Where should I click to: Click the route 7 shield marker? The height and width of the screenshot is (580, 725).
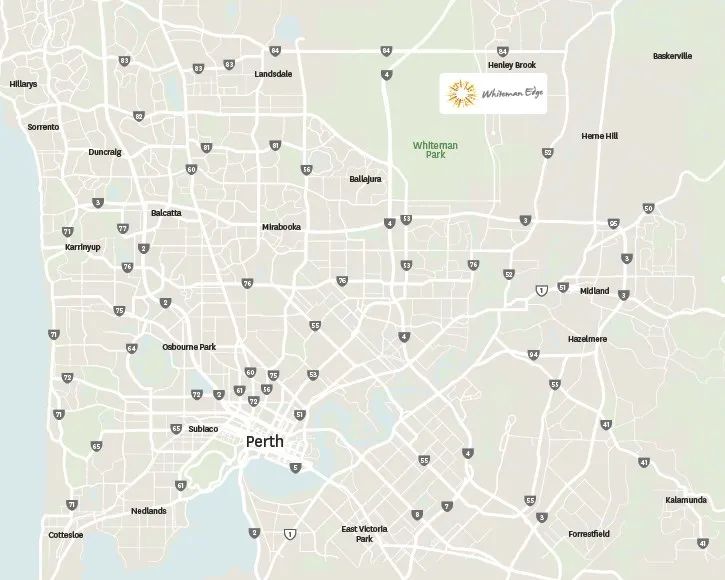pos(447,506)
